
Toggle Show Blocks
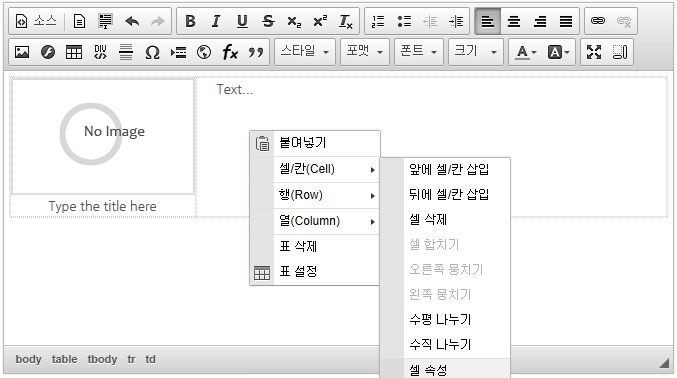point(620,52)
